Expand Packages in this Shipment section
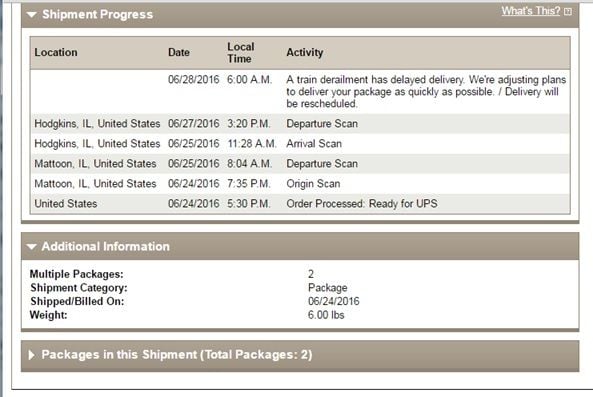 click(x=31, y=355)
